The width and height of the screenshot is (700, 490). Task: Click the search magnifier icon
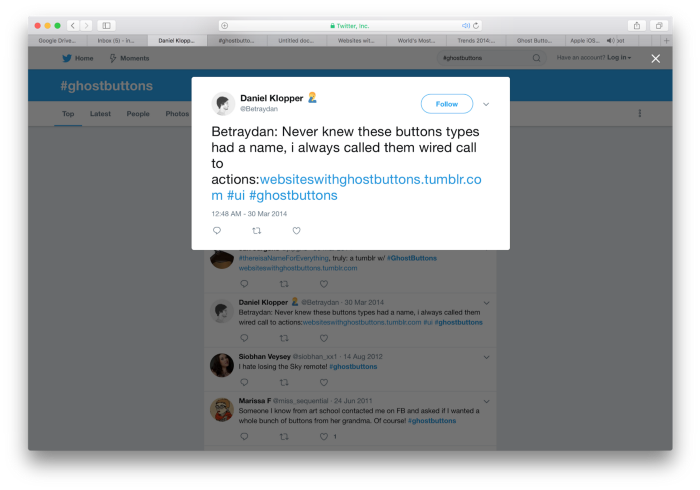536,58
